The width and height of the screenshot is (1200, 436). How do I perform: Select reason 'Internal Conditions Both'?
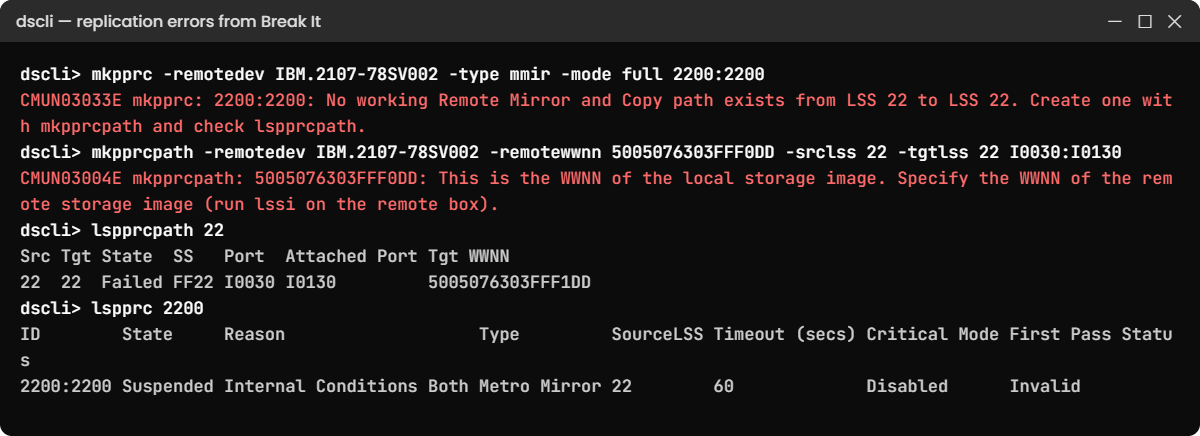[346, 387]
